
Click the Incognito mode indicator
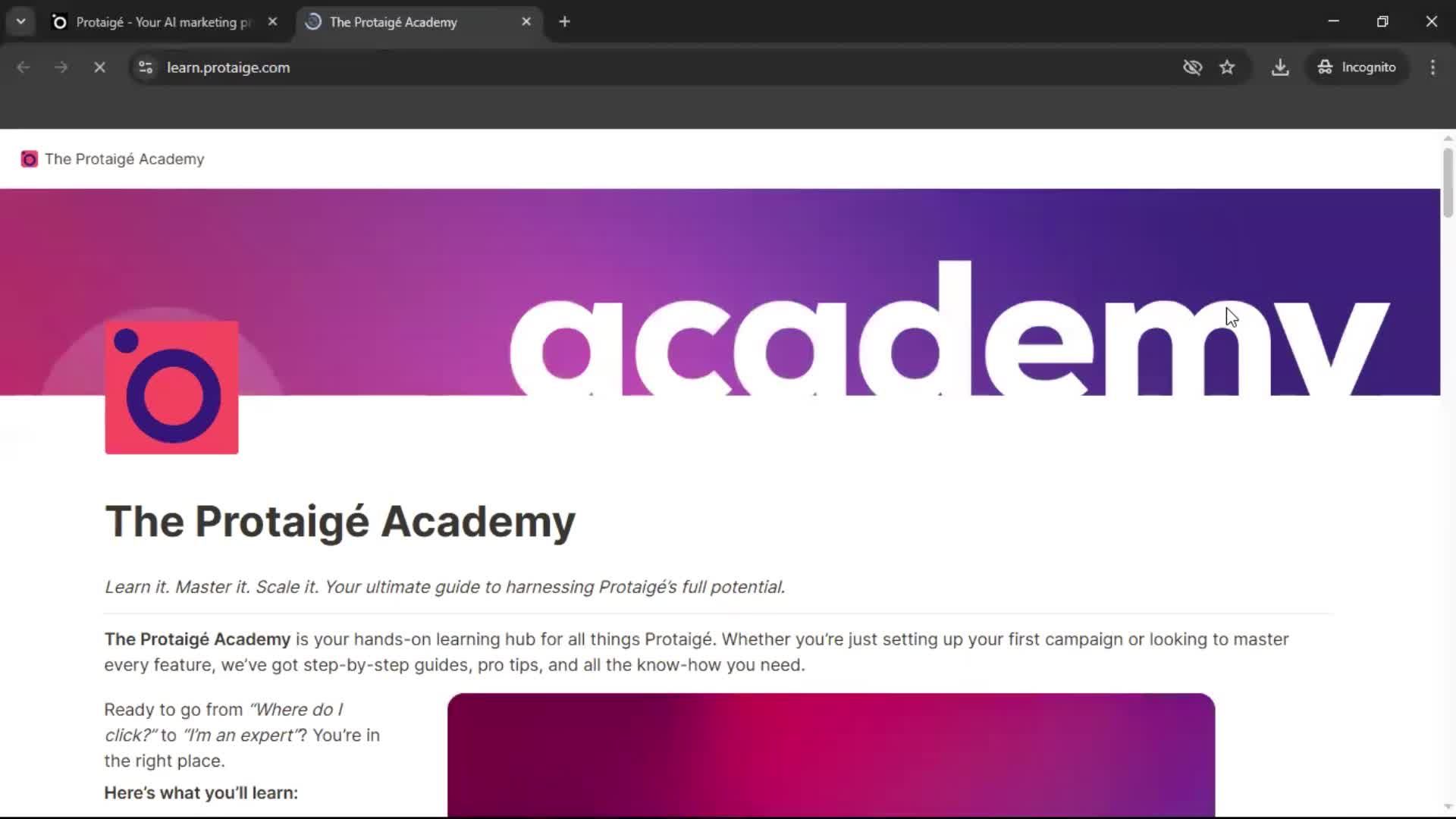(1357, 67)
